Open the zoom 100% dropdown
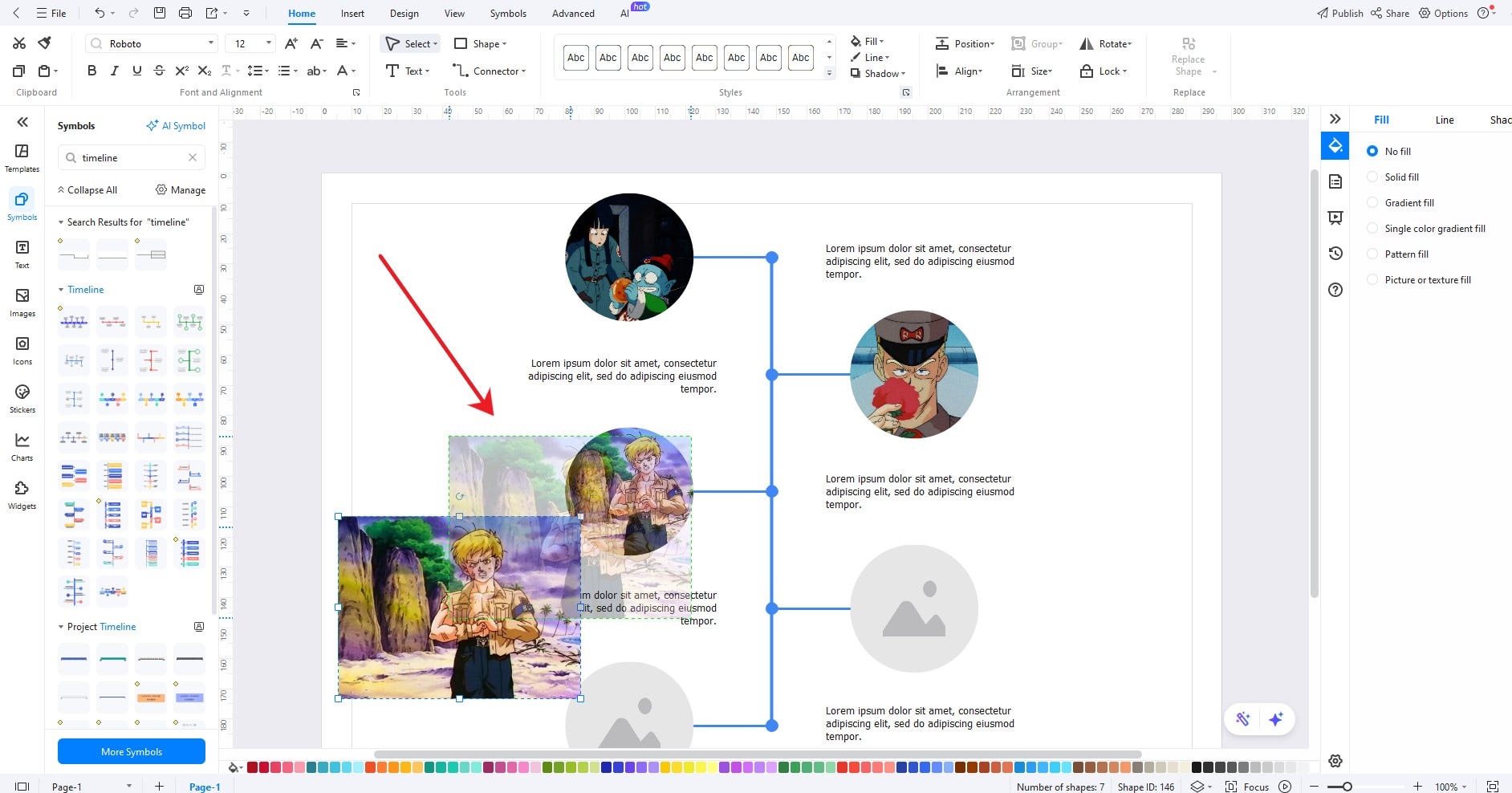Viewport: 1512px width, 793px height. coord(1451,787)
